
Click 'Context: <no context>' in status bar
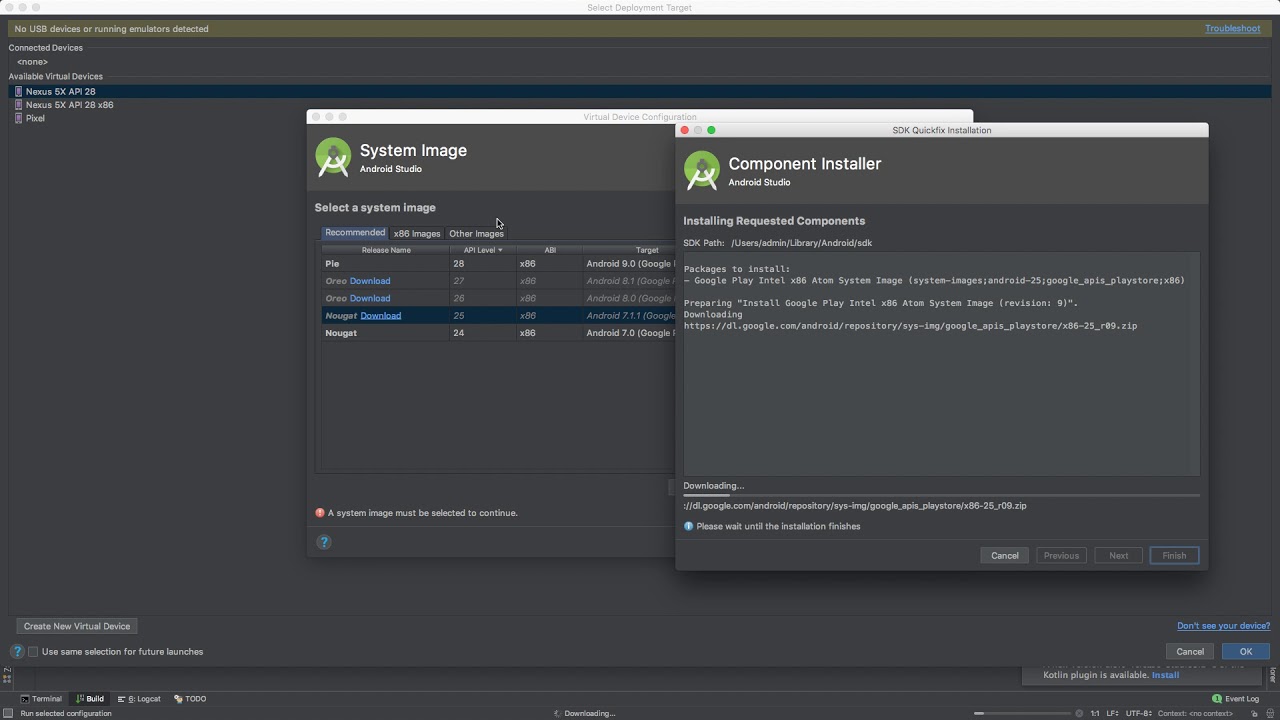tap(1195, 713)
